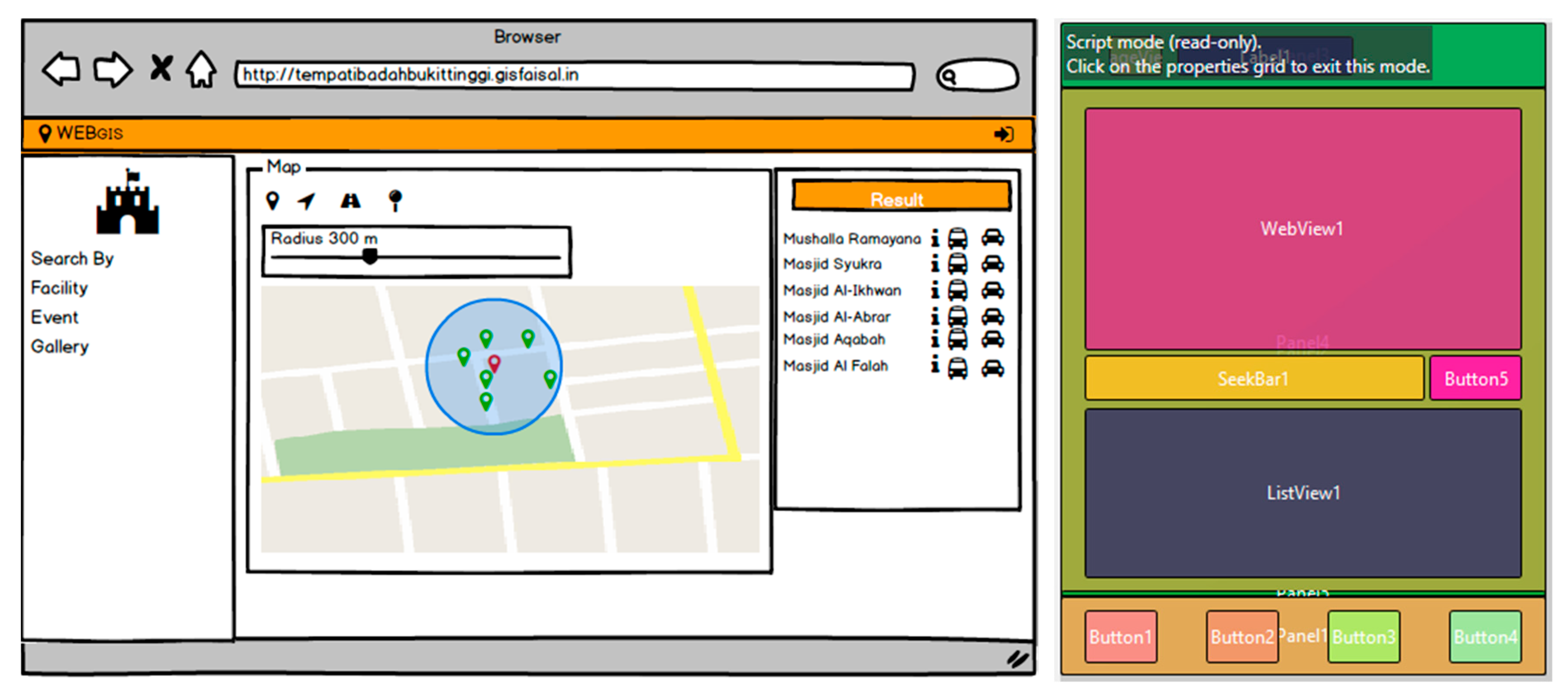
Task: Click the Radius slider handle
Action: pyautogui.click(x=369, y=256)
